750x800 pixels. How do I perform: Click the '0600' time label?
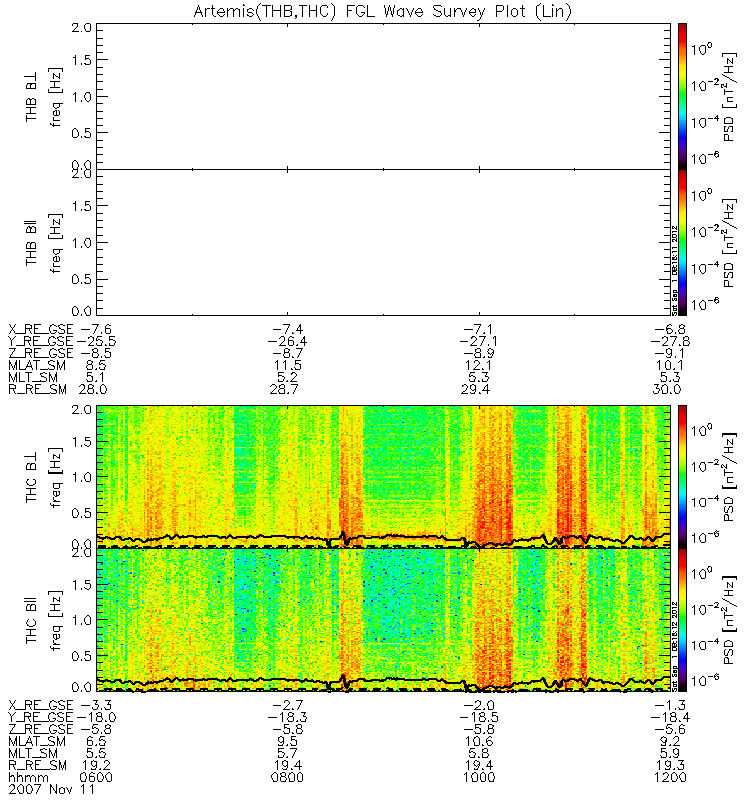[x=96, y=778]
